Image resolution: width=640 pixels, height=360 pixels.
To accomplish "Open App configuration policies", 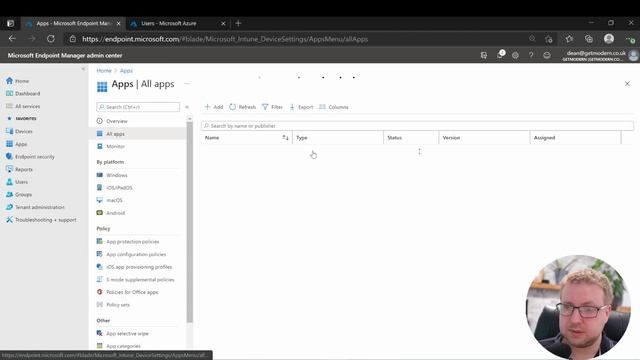I will [137, 254].
